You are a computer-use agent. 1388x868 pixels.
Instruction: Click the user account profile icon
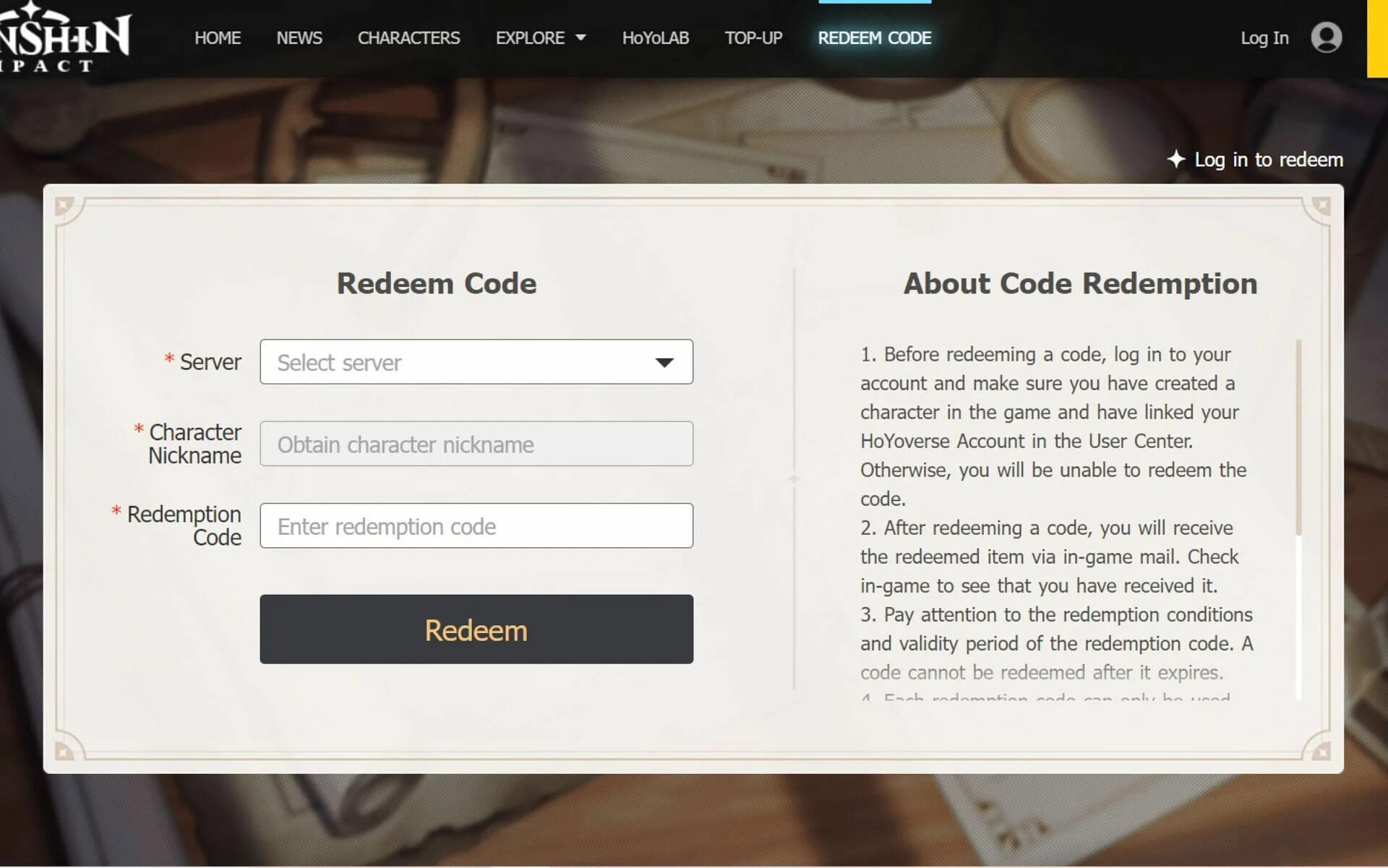tap(1325, 37)
